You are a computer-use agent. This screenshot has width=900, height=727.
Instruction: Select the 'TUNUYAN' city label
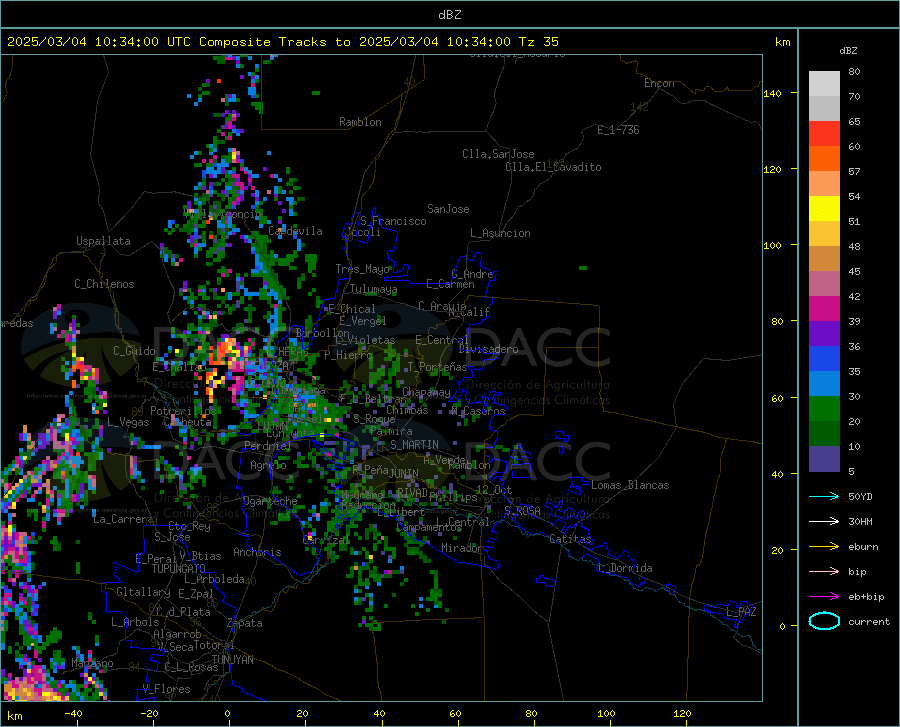click(232, 660)
